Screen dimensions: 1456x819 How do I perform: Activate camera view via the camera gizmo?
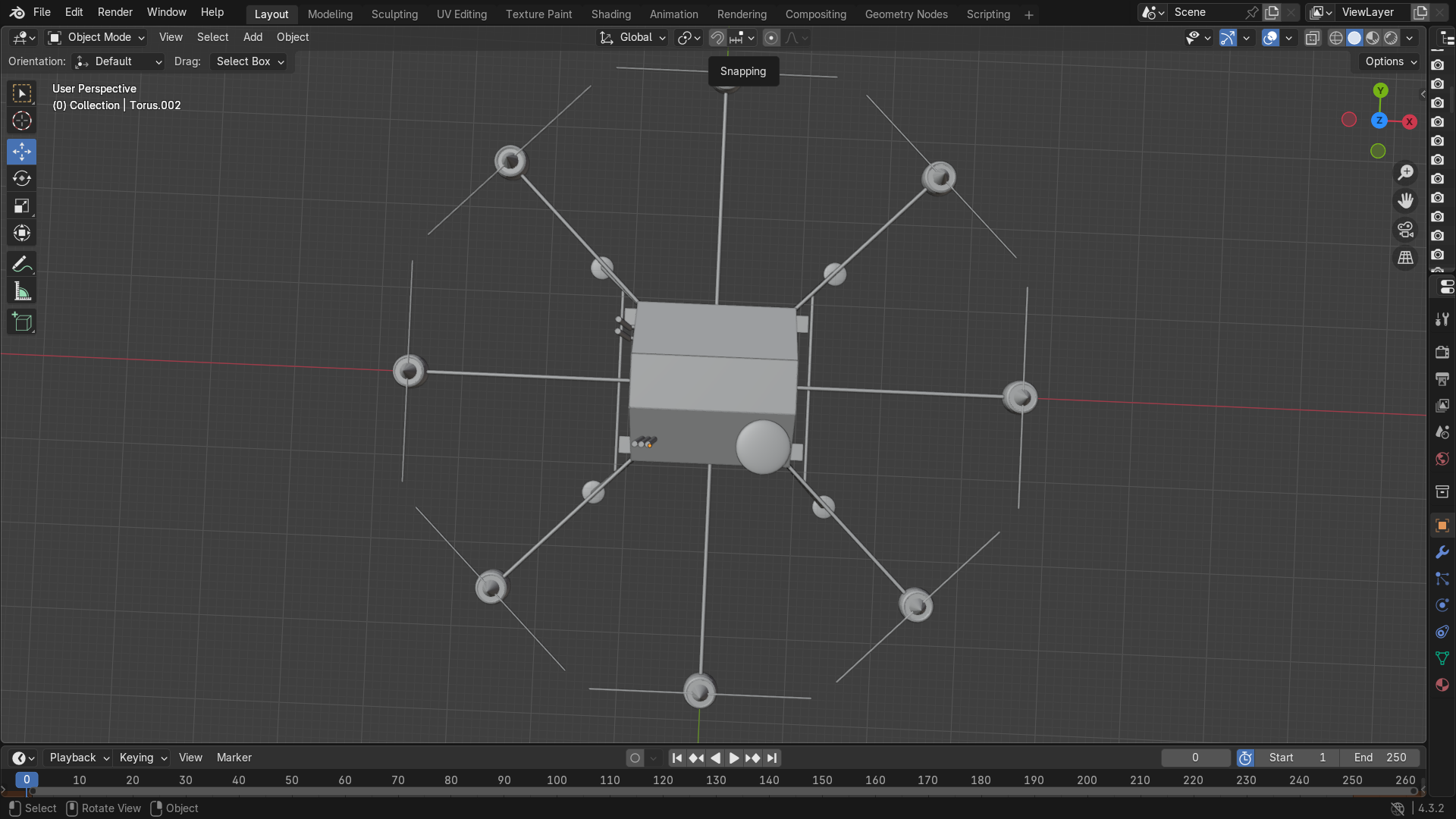coord(1405,229)
